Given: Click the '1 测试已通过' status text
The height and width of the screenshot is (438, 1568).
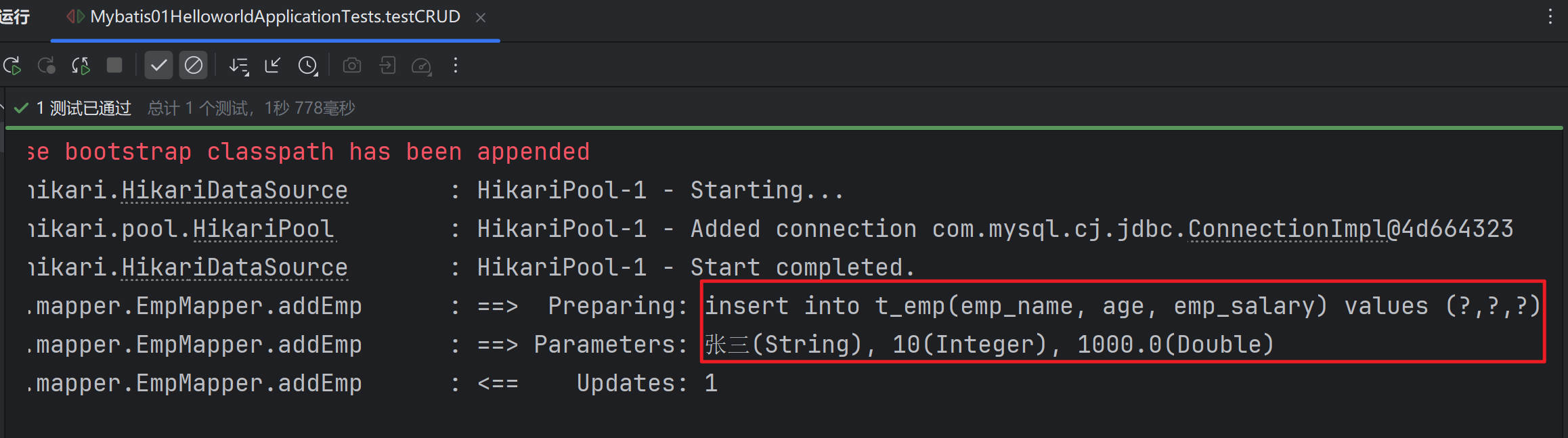Looking at the screenshot, I should 83,108.
